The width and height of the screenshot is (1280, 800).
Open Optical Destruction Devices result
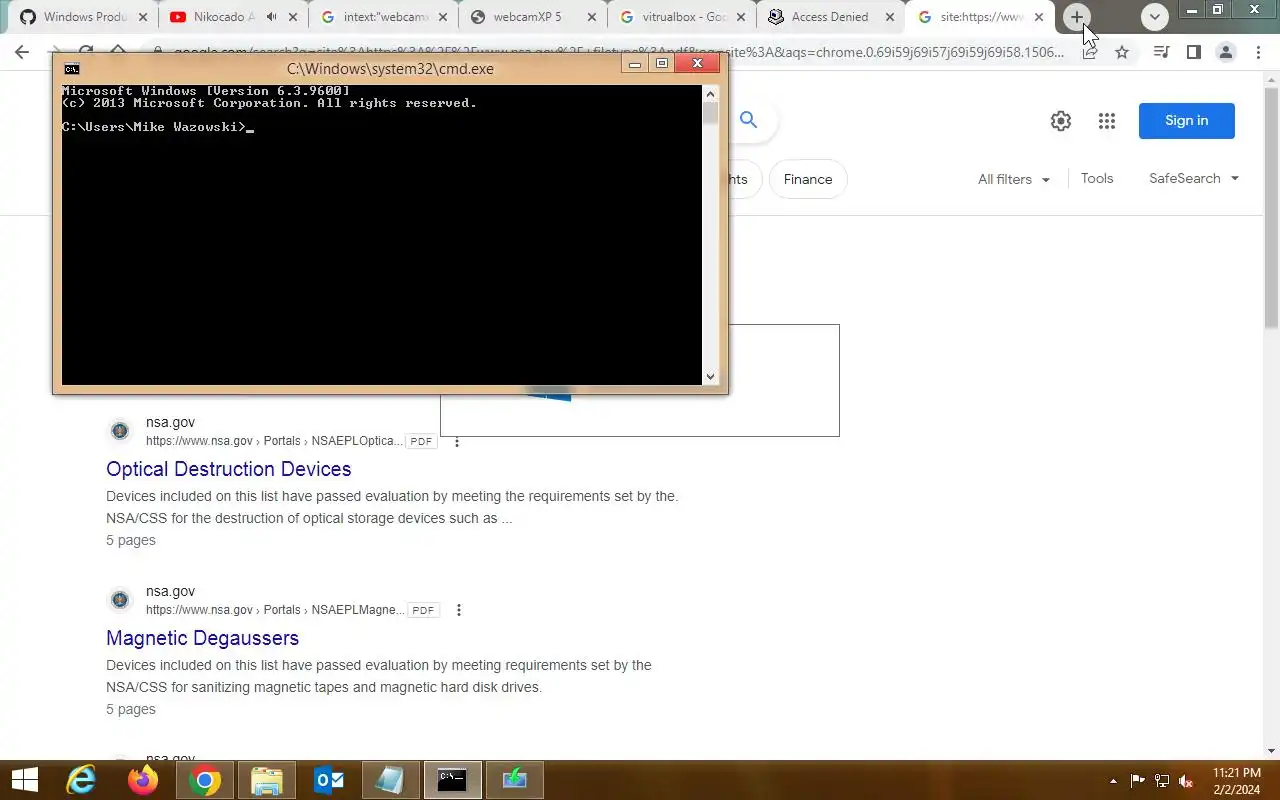(229, 469)
